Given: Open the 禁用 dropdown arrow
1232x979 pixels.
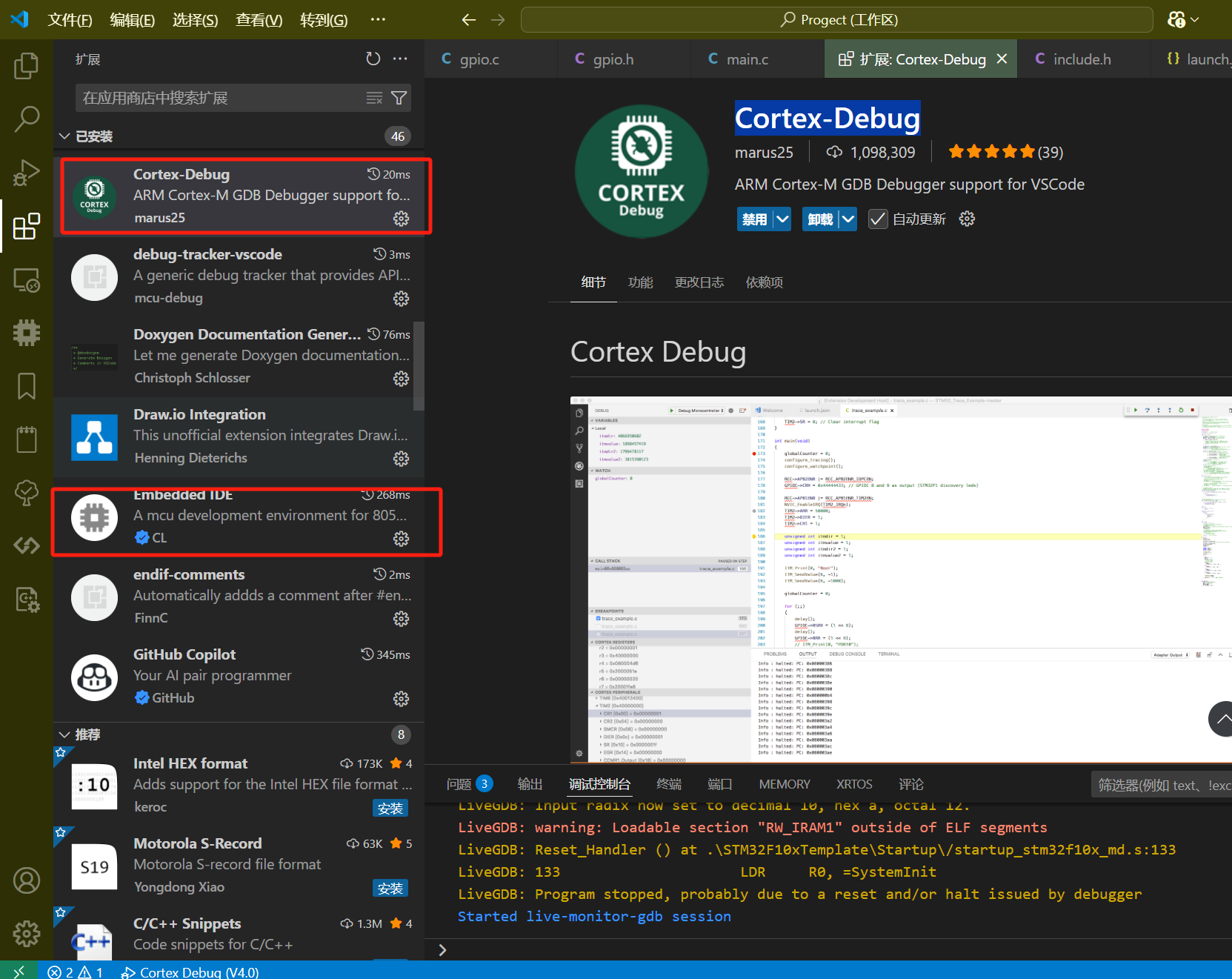Looking at the screenshot, I should tap(782, 219).
